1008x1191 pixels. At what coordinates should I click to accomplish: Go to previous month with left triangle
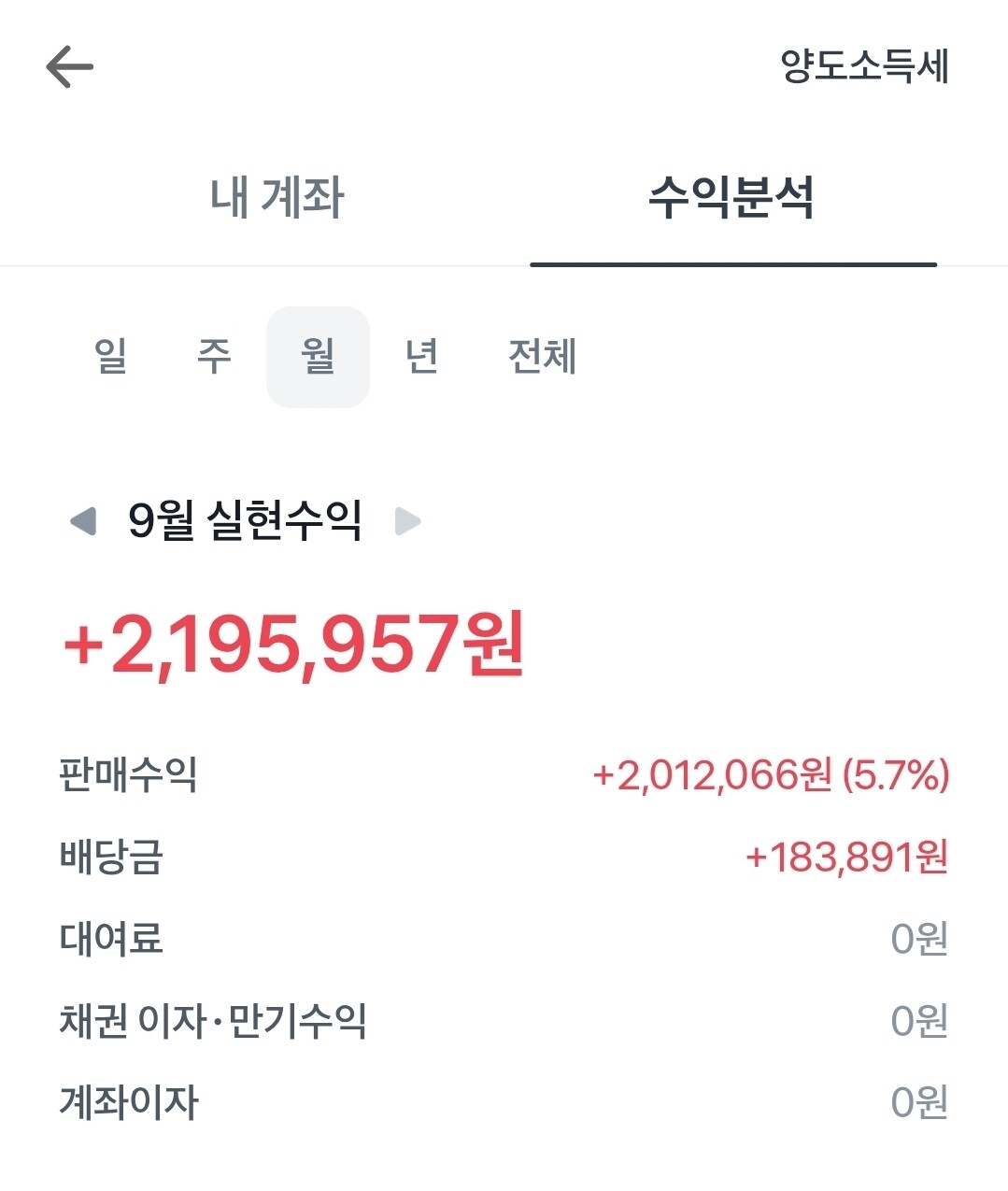coord(84,521)
